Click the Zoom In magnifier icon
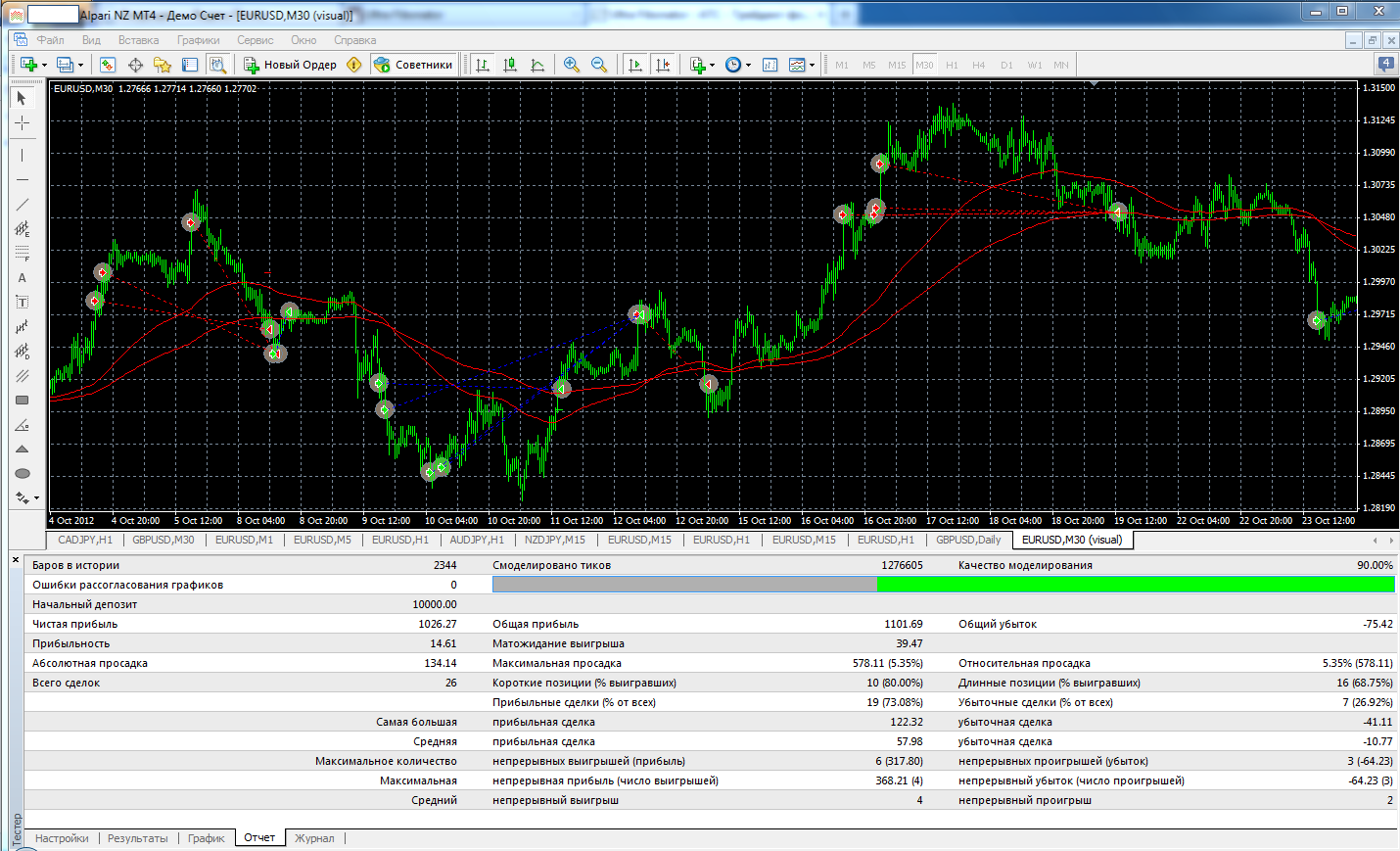This screenshot has width=1400, height=851. coord(572,65)
